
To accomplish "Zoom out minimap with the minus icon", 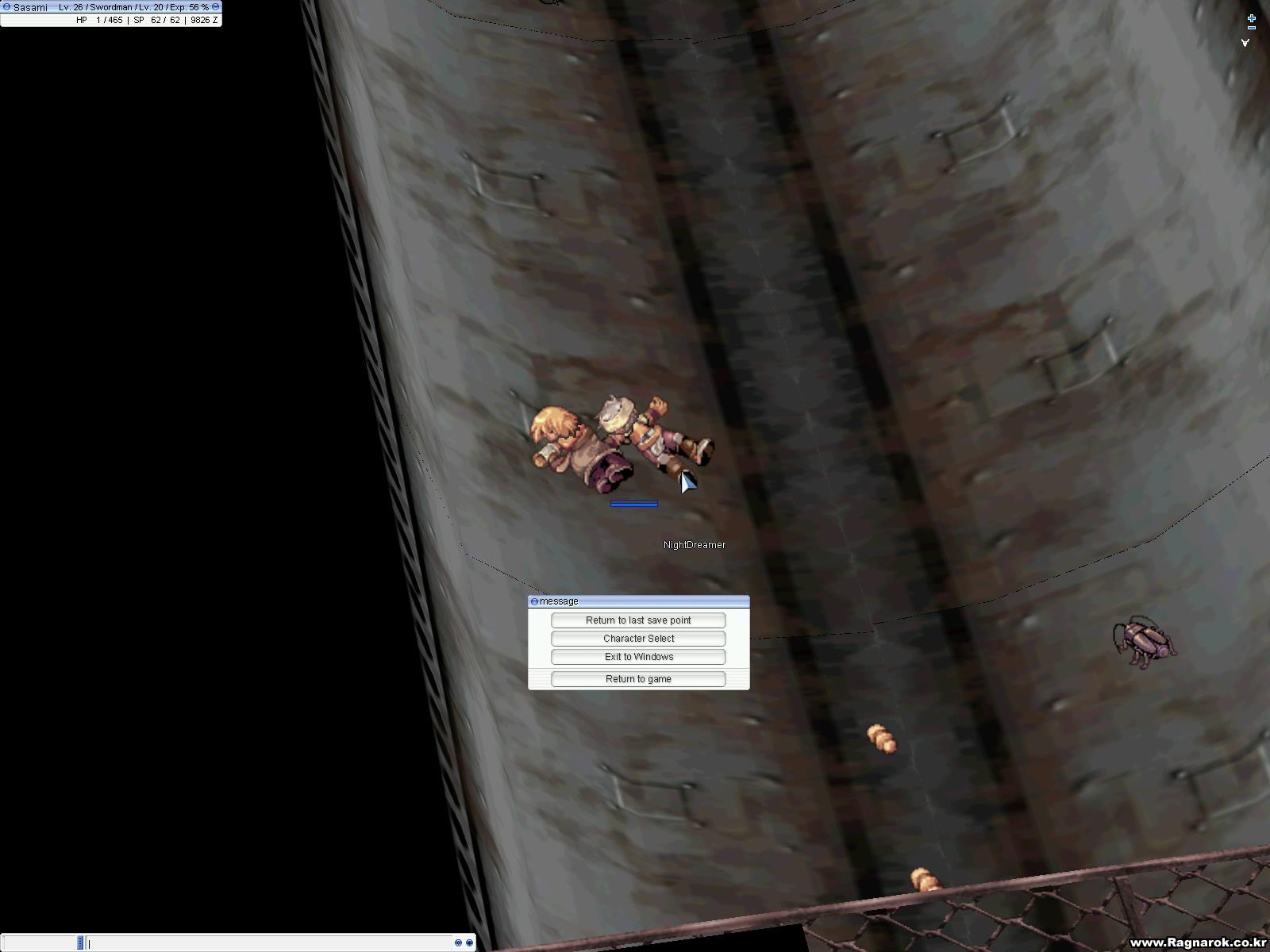I will tap(1252, 28).
